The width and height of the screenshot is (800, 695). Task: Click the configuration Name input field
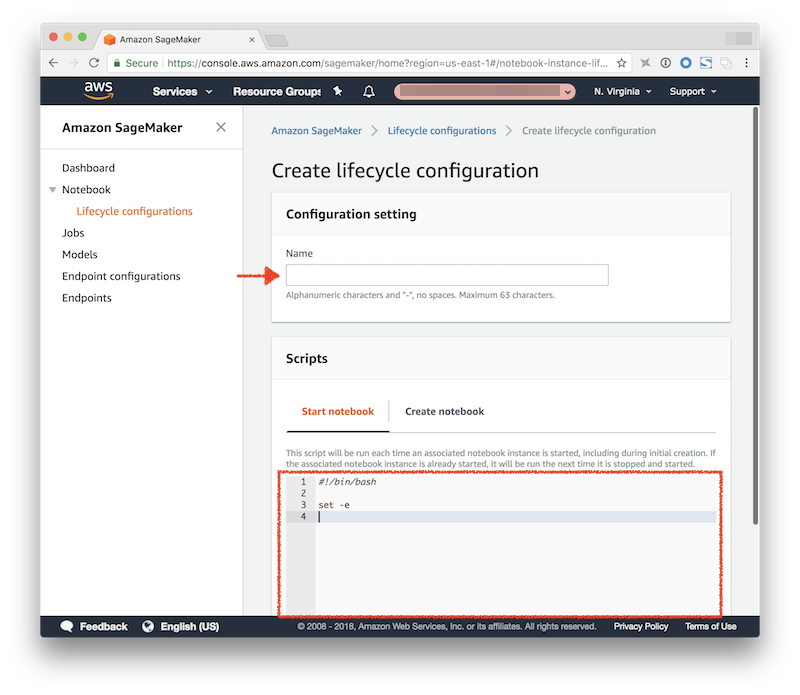pos(447,275)
